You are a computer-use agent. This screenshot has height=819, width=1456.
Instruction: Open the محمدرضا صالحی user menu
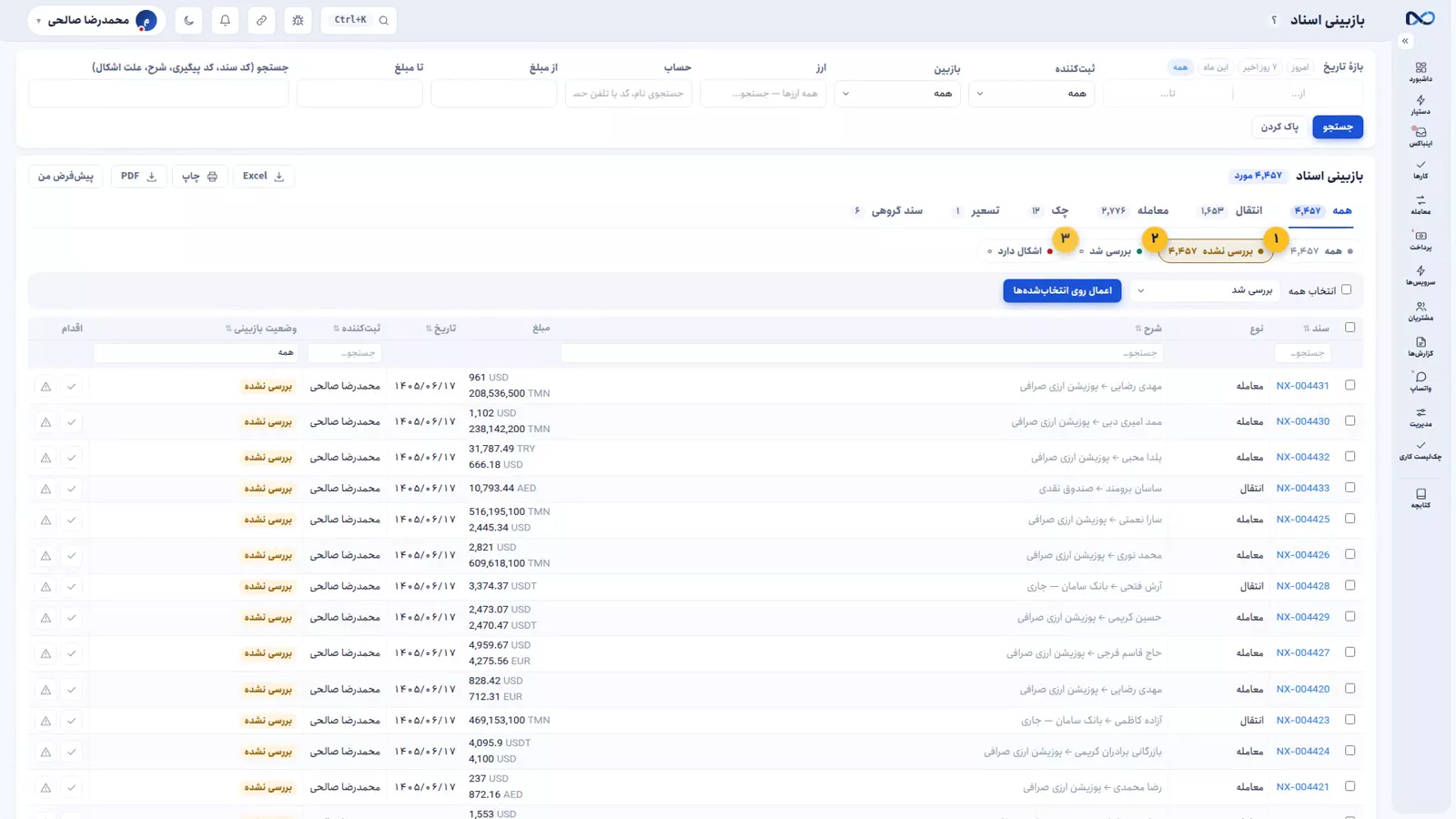click(96, 20)
